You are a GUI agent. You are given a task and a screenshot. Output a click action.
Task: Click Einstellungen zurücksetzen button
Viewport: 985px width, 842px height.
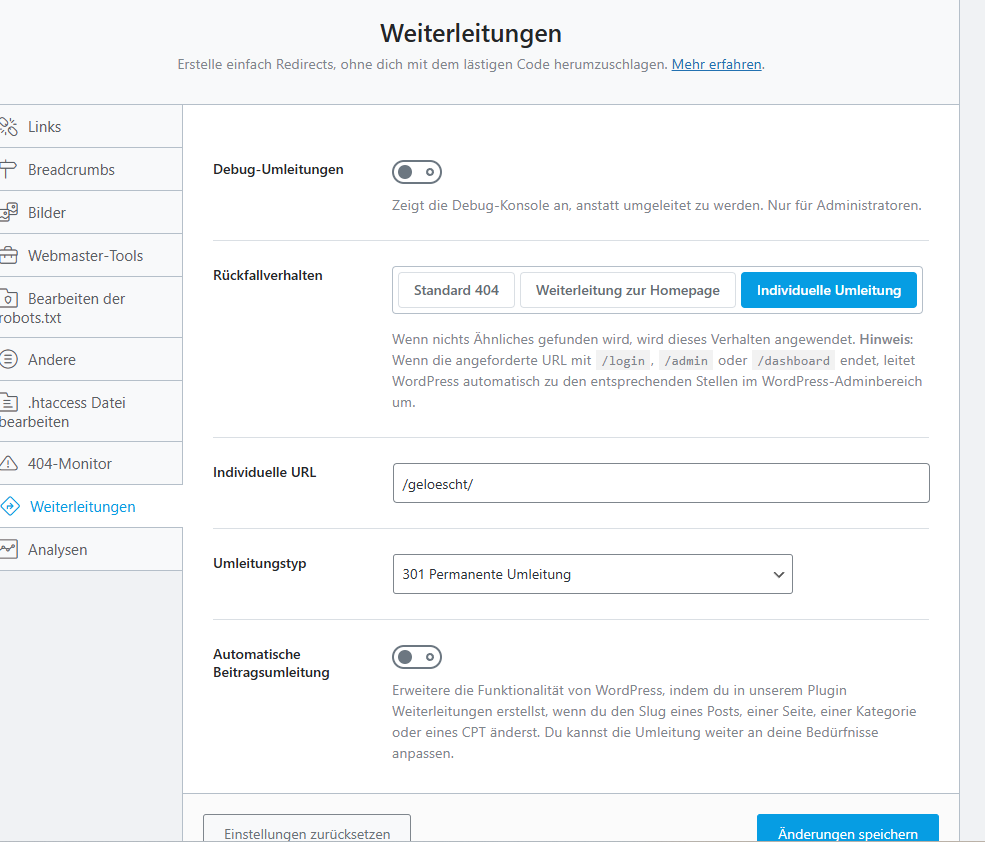pos(306,832)
